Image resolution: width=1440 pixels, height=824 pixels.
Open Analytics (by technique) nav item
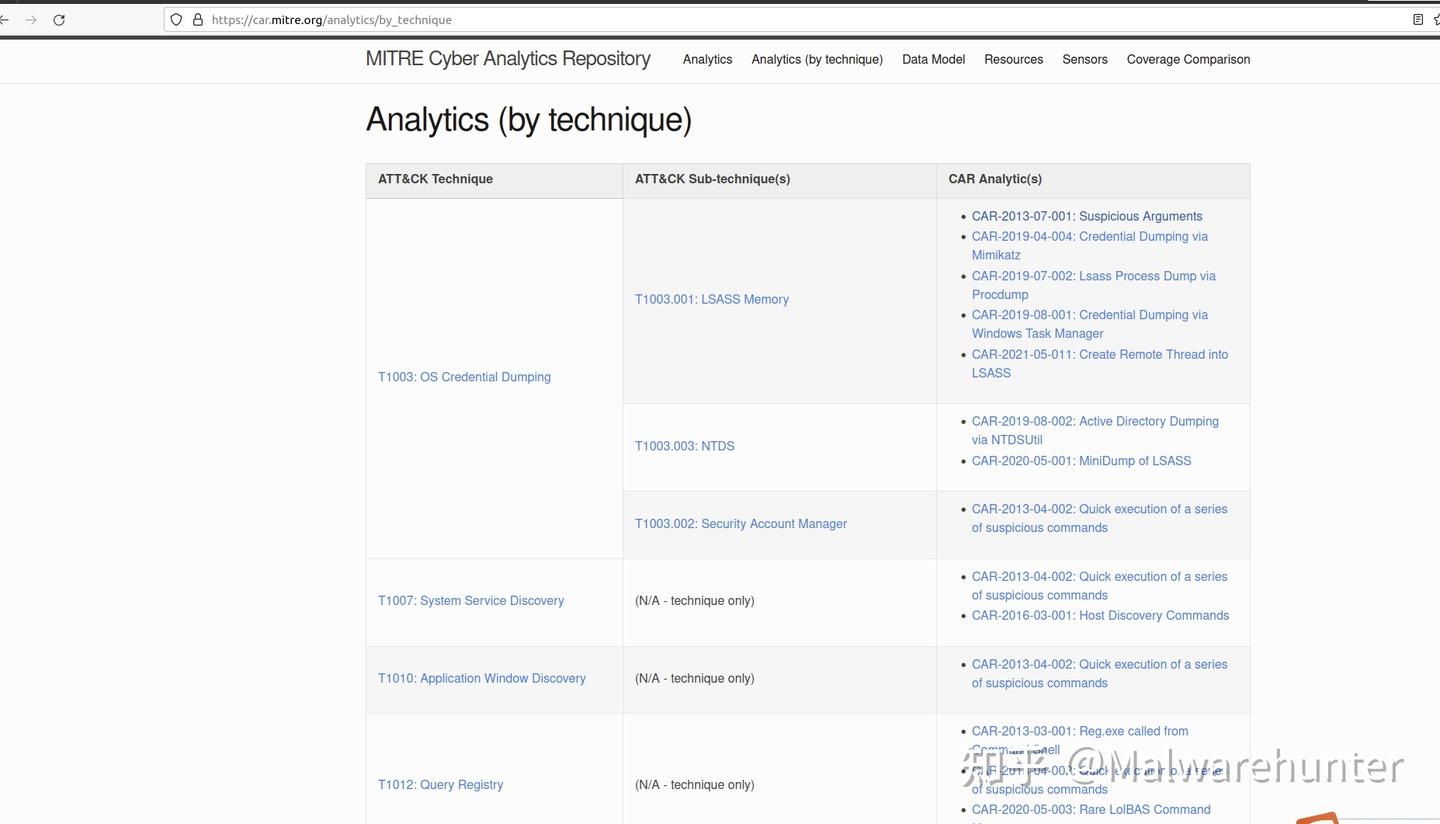(817, 59)
